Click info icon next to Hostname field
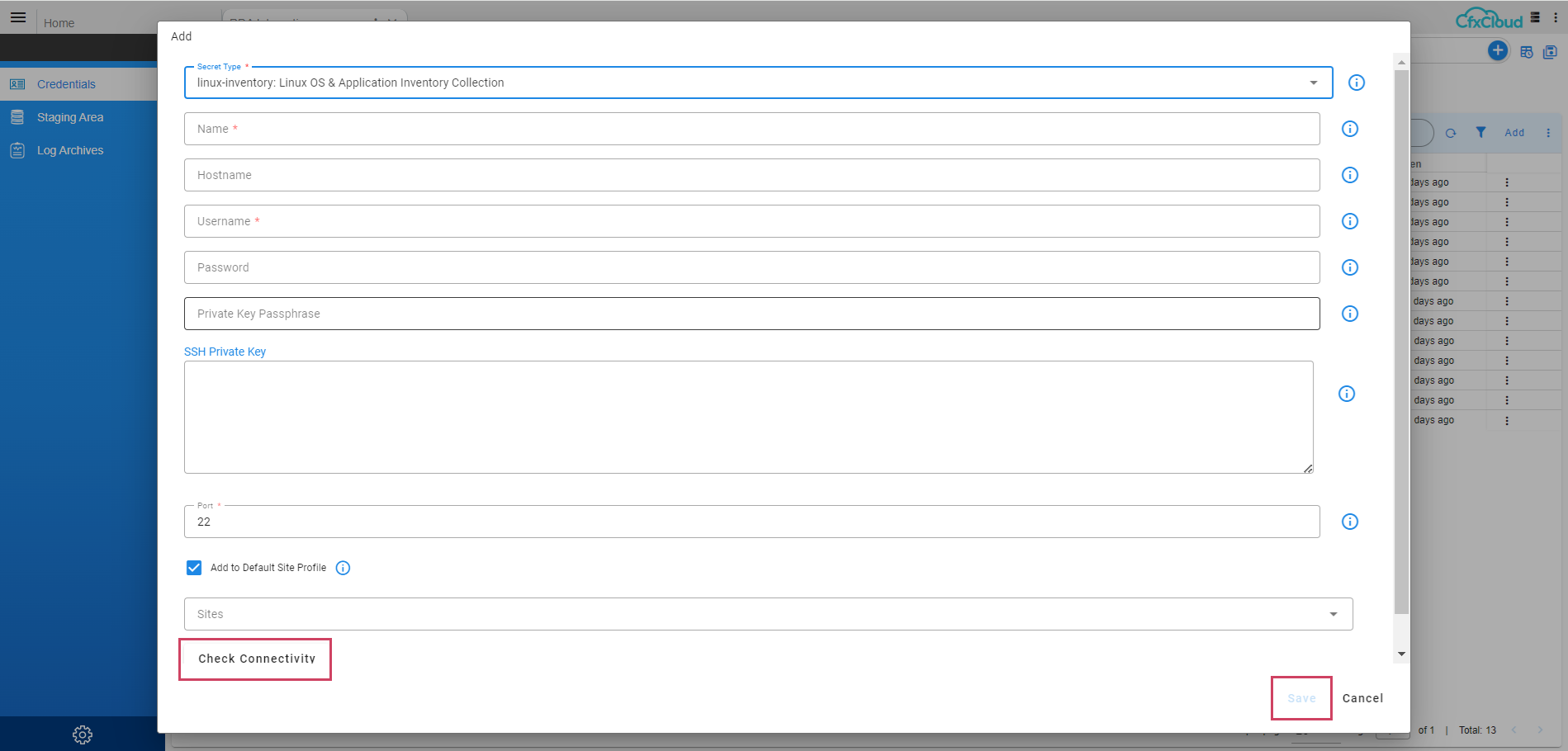 1349,175
